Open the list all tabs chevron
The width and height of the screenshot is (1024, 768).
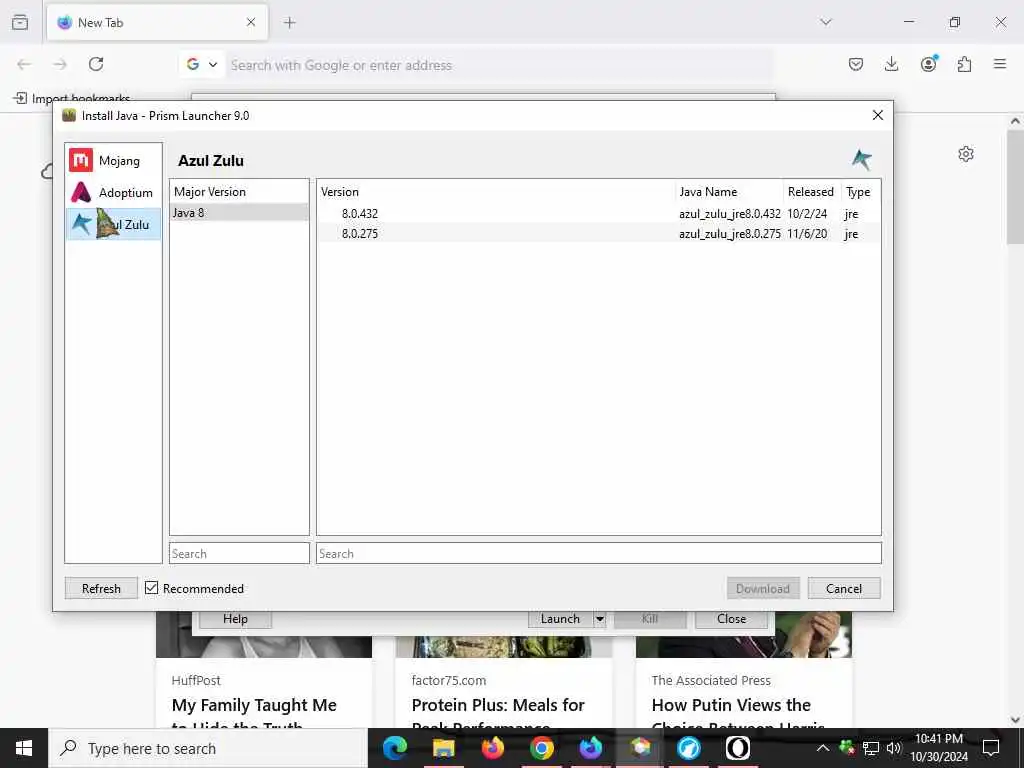(x=826, y=22)
